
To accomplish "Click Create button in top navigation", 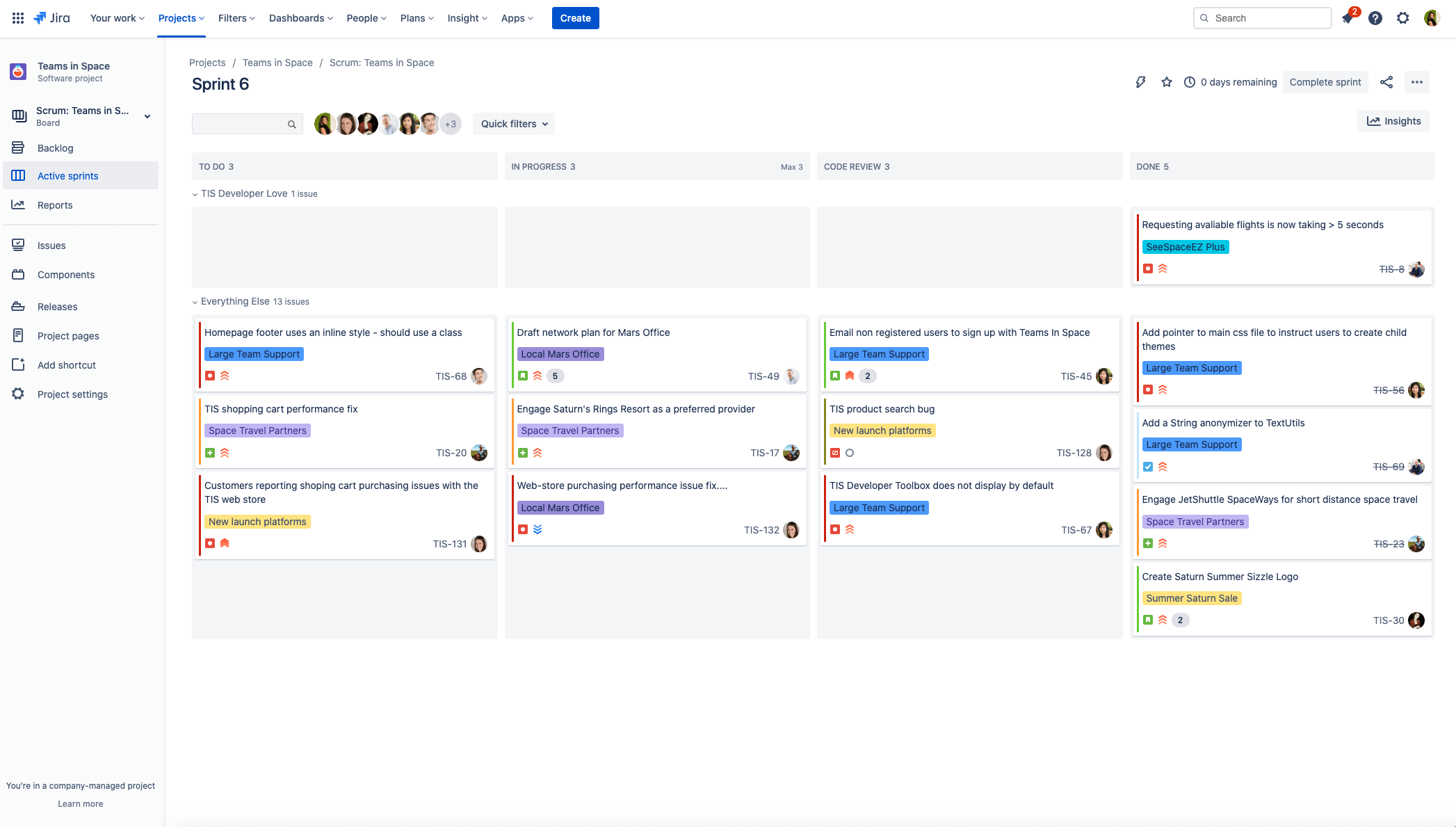I will click(575, 18).
